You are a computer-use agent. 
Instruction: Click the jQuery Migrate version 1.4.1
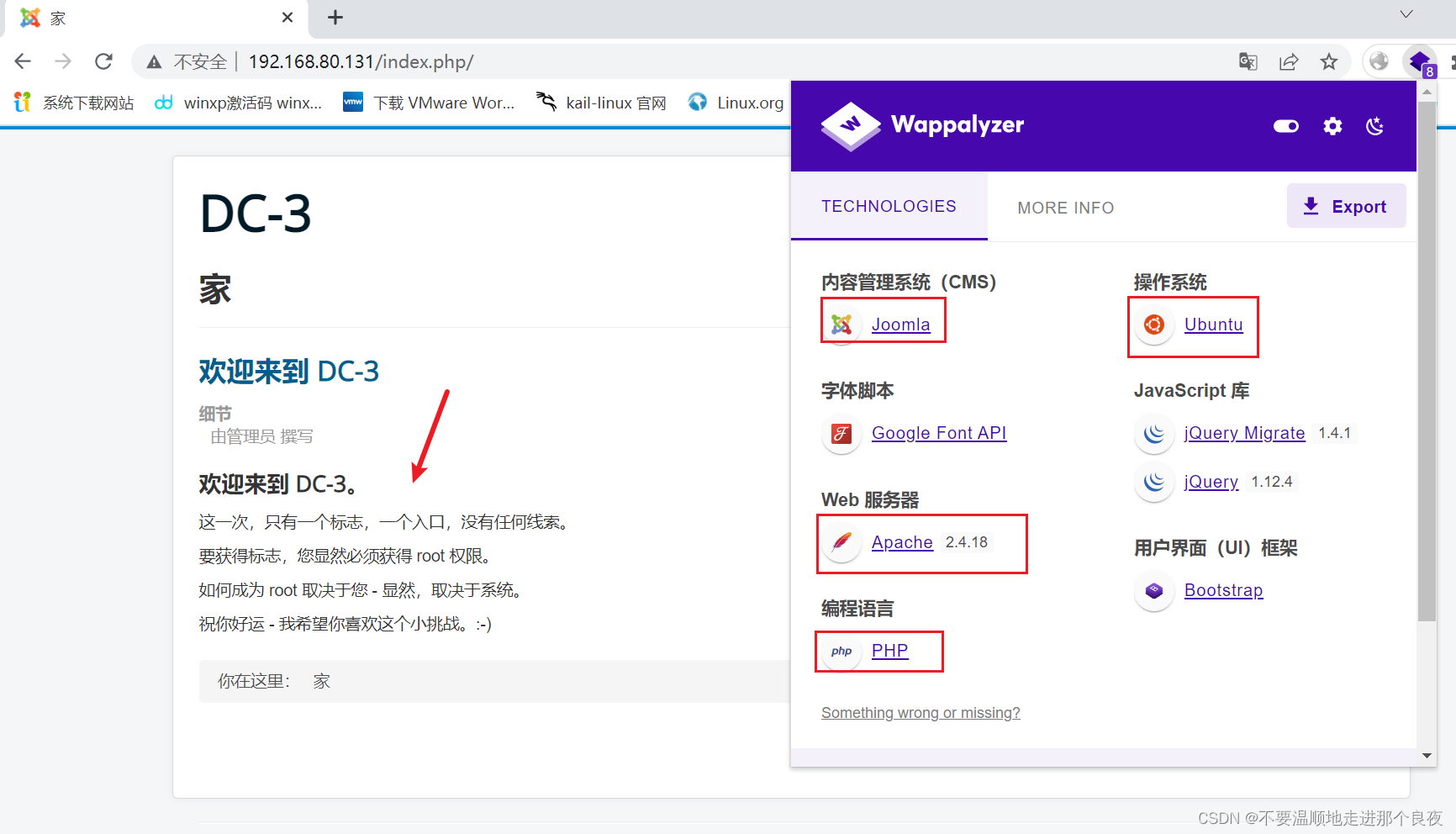1334,433
